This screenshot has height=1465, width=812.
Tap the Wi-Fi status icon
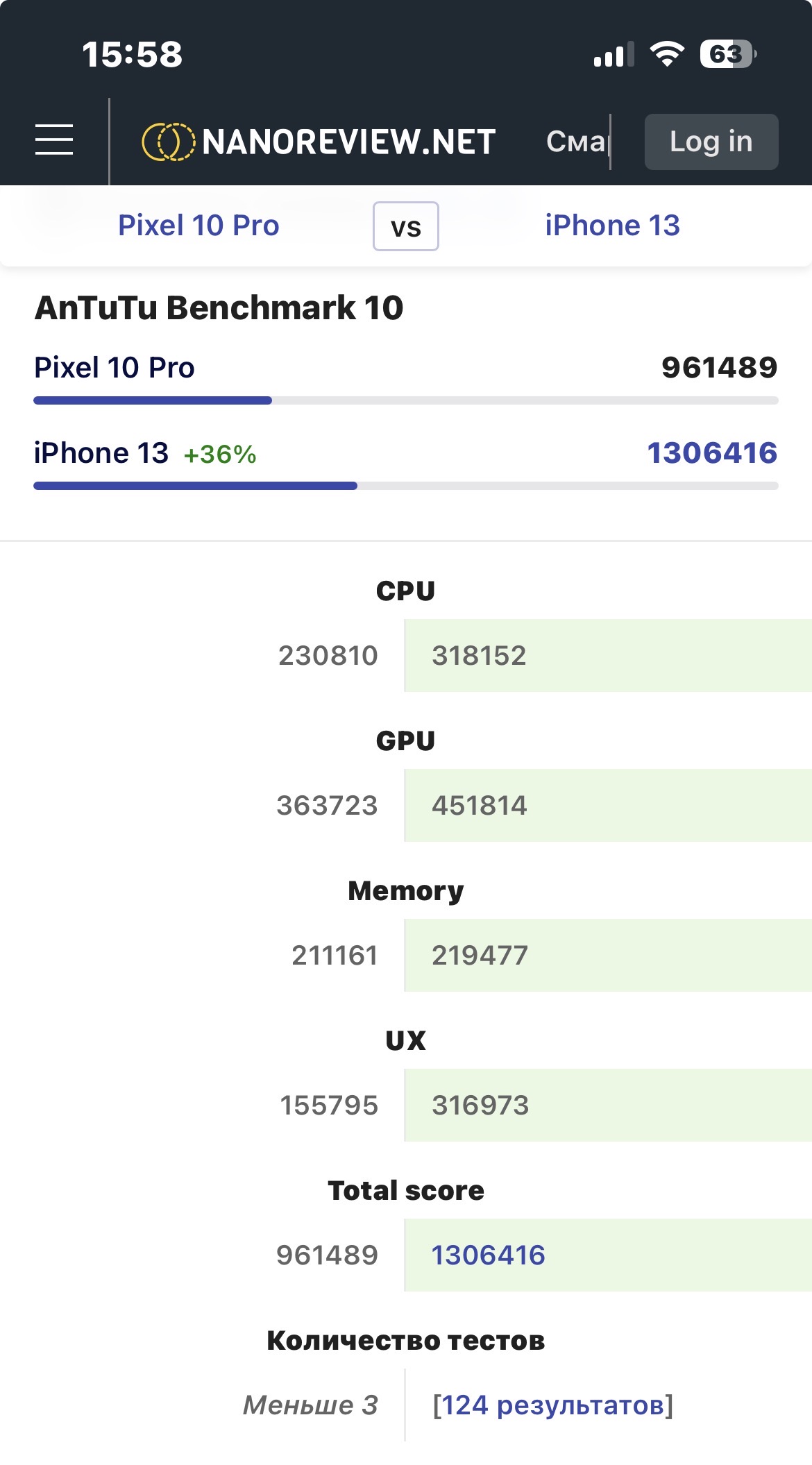pos(666,54)
